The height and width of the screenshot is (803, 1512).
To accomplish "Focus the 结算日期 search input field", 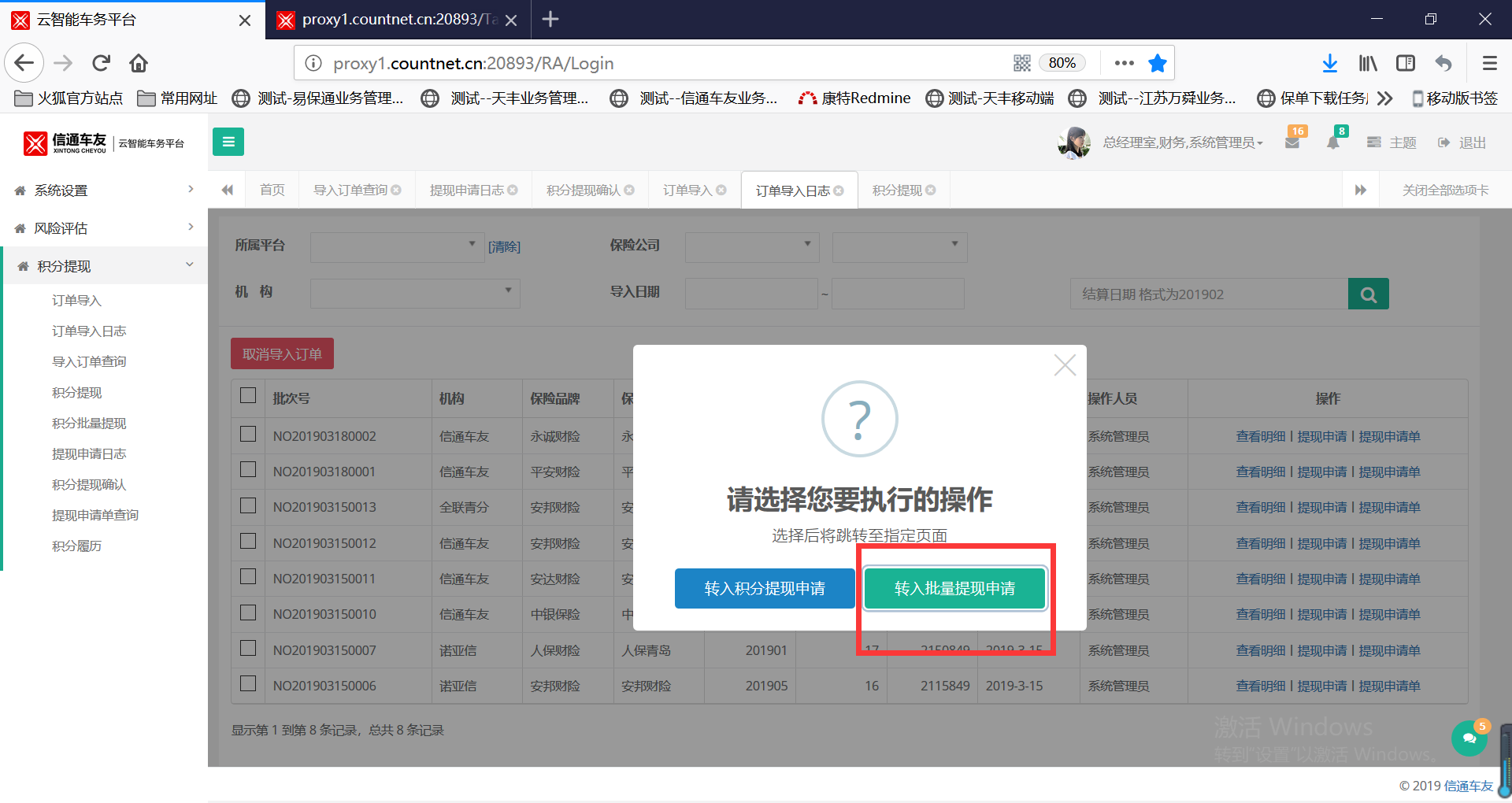I will pyautogui.click(x=1209, y=294).
